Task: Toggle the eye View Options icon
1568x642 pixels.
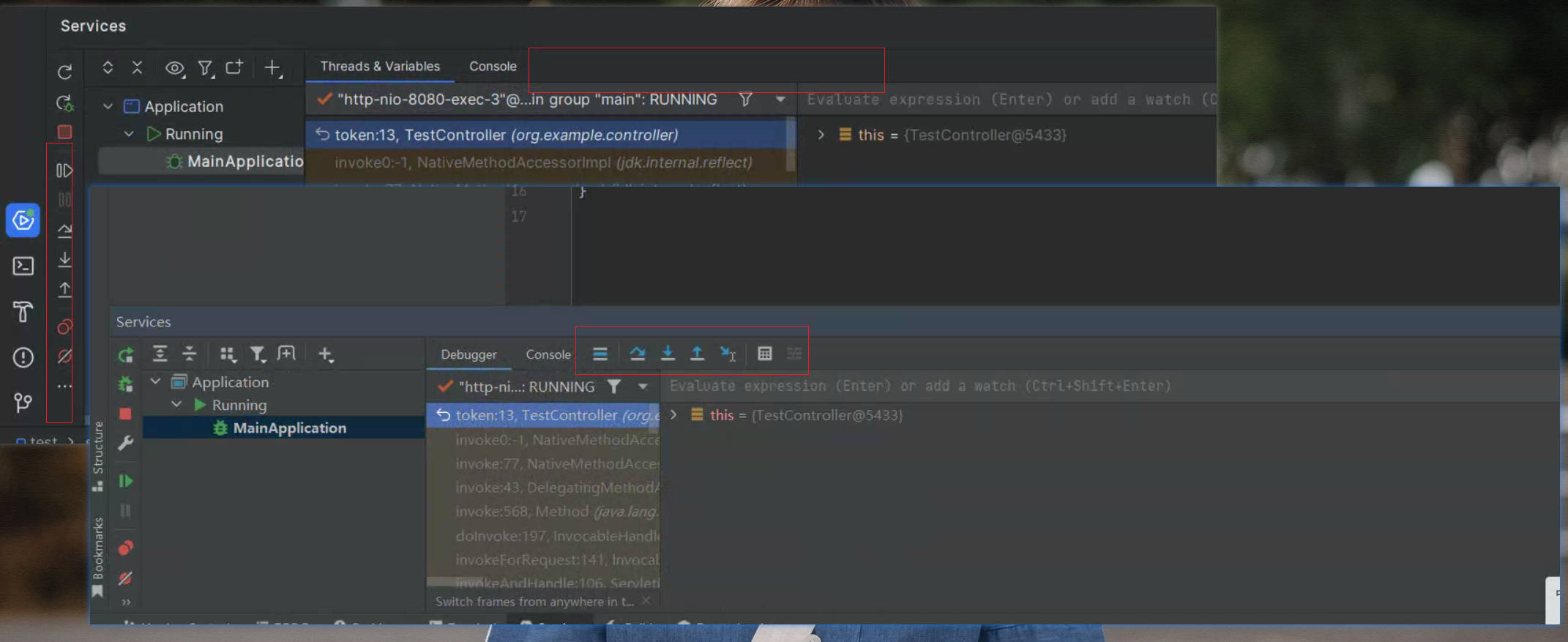Action: tap(174, 69)
